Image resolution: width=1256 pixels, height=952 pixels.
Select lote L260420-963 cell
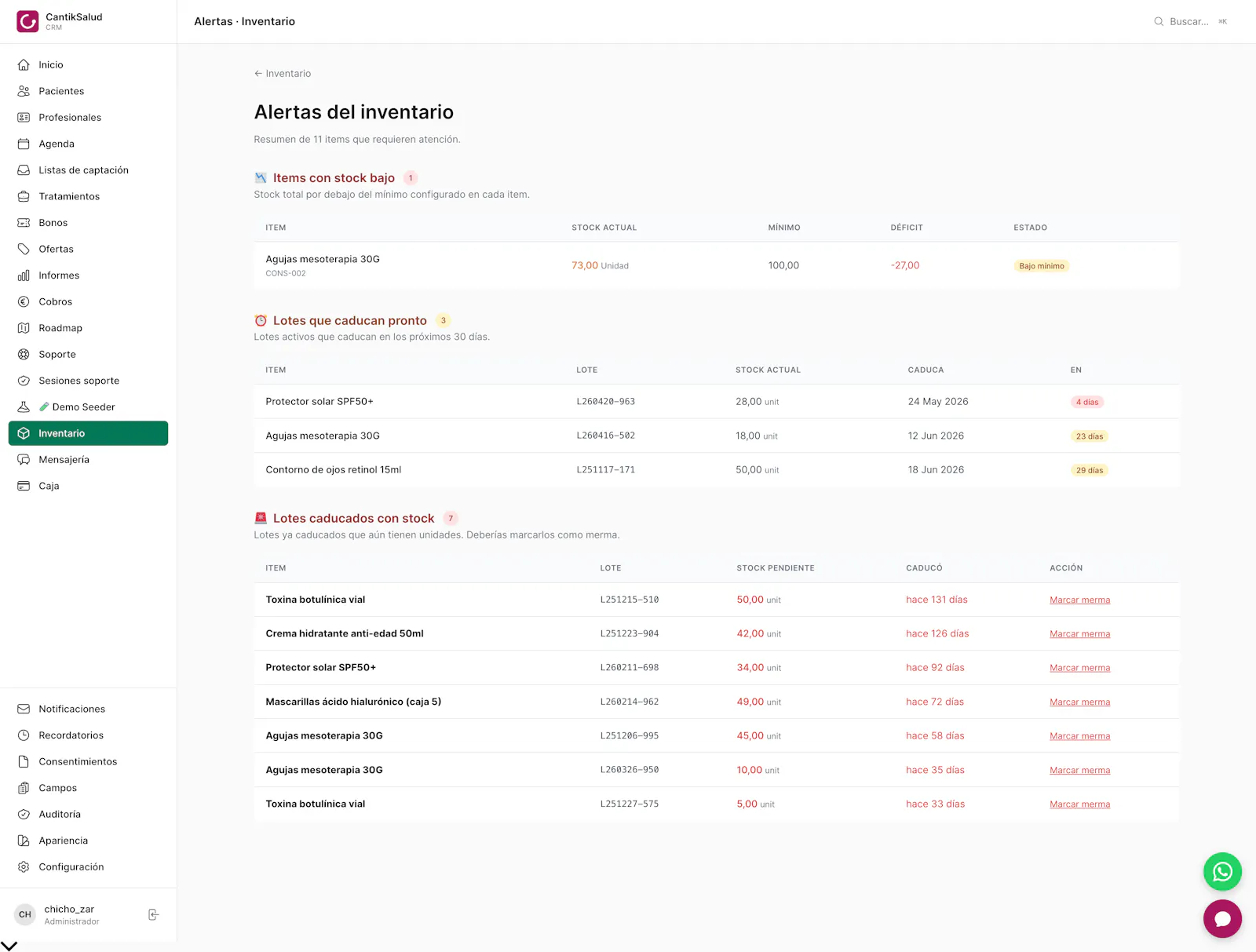click(x=606, y=402)
